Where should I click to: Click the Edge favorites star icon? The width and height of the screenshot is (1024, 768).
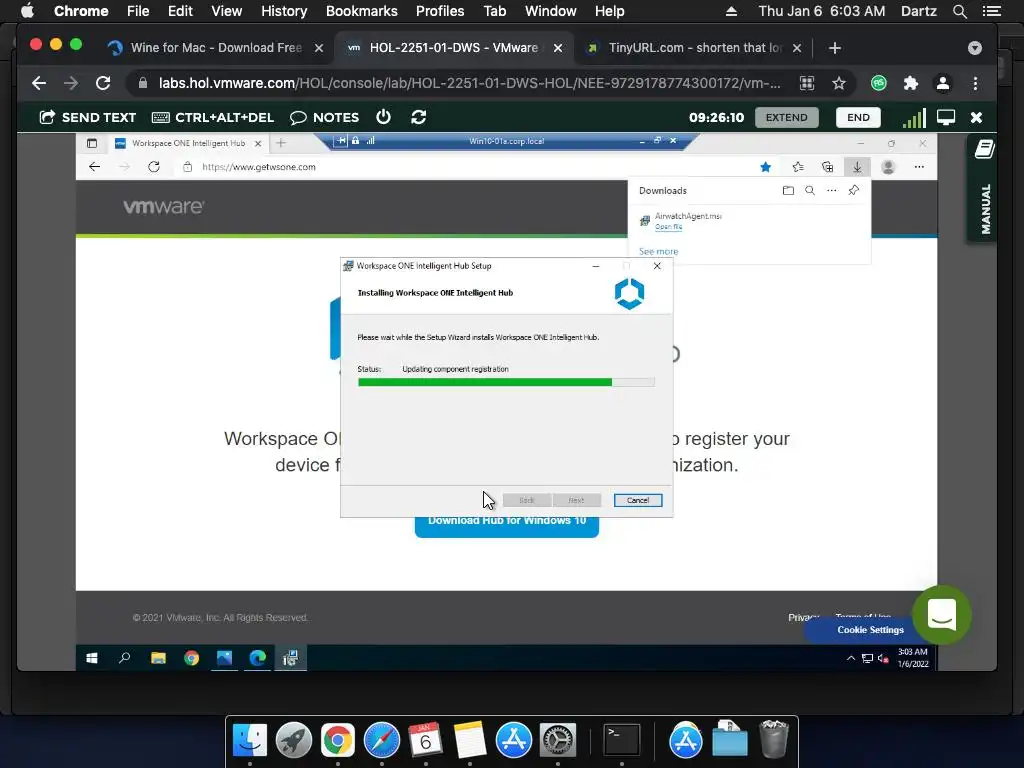click(765, 167)
